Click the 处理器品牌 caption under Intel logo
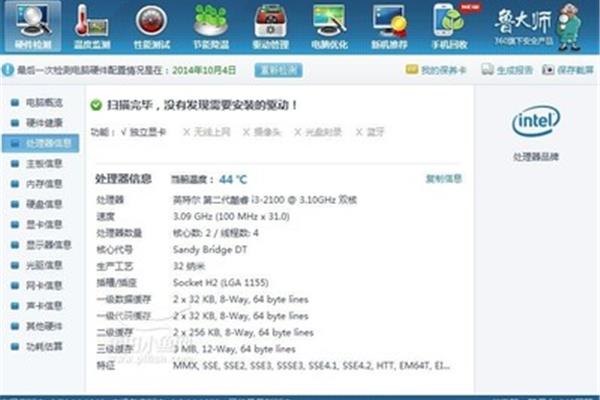Image resolution: width=600 pixels, height=400 pixels. (x=536, y=157)
